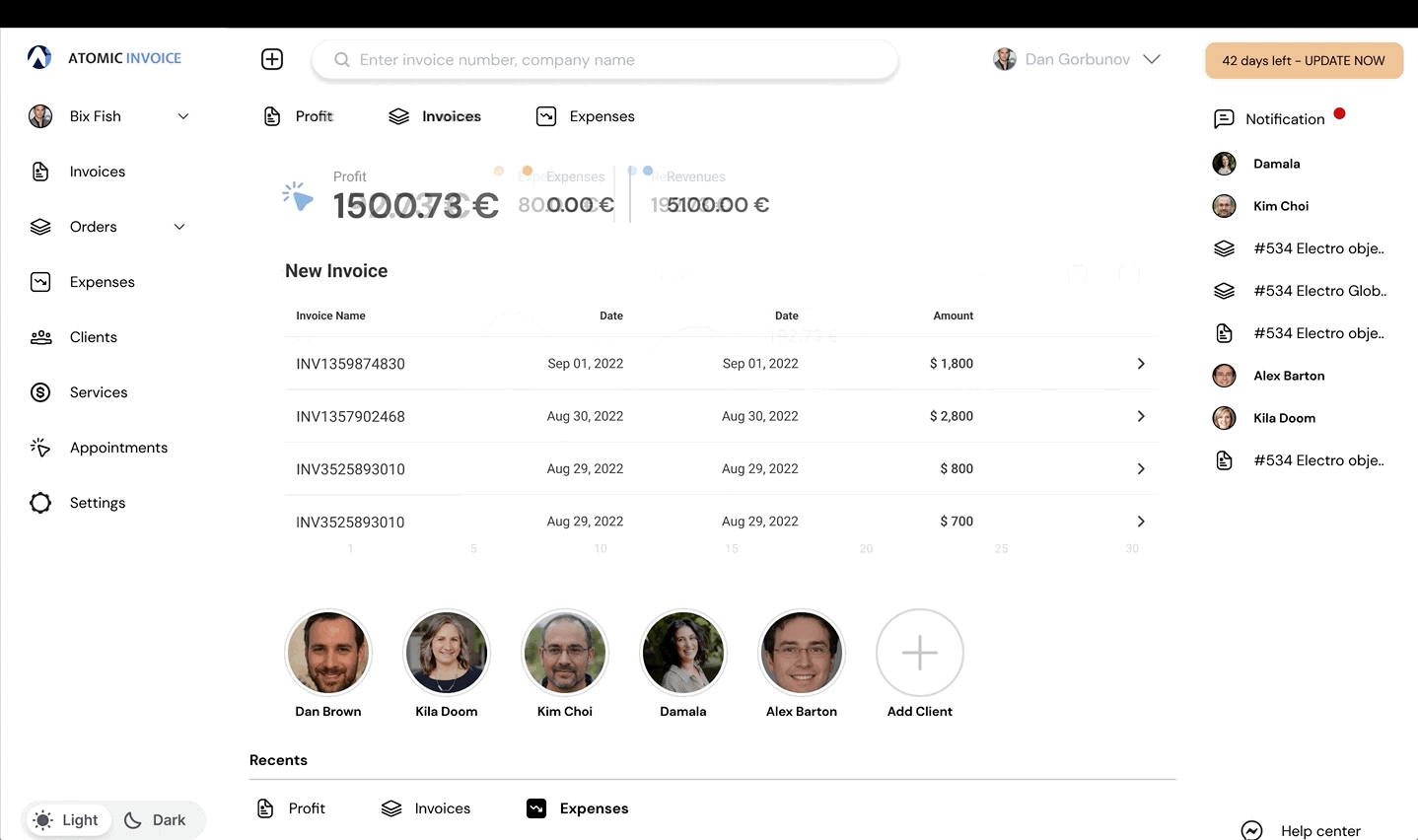
Task: Select the Expenses icon in the sidebar
Action: point(40,282)
